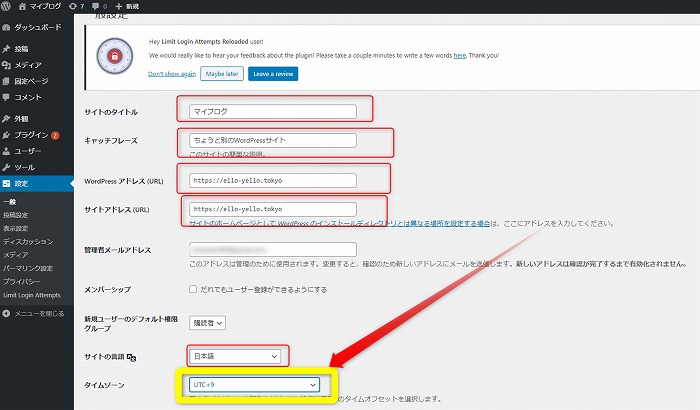Expand the 購読者 default role dropdown
The height and width of the screenshot is (410, 700).
coord(206,322)
